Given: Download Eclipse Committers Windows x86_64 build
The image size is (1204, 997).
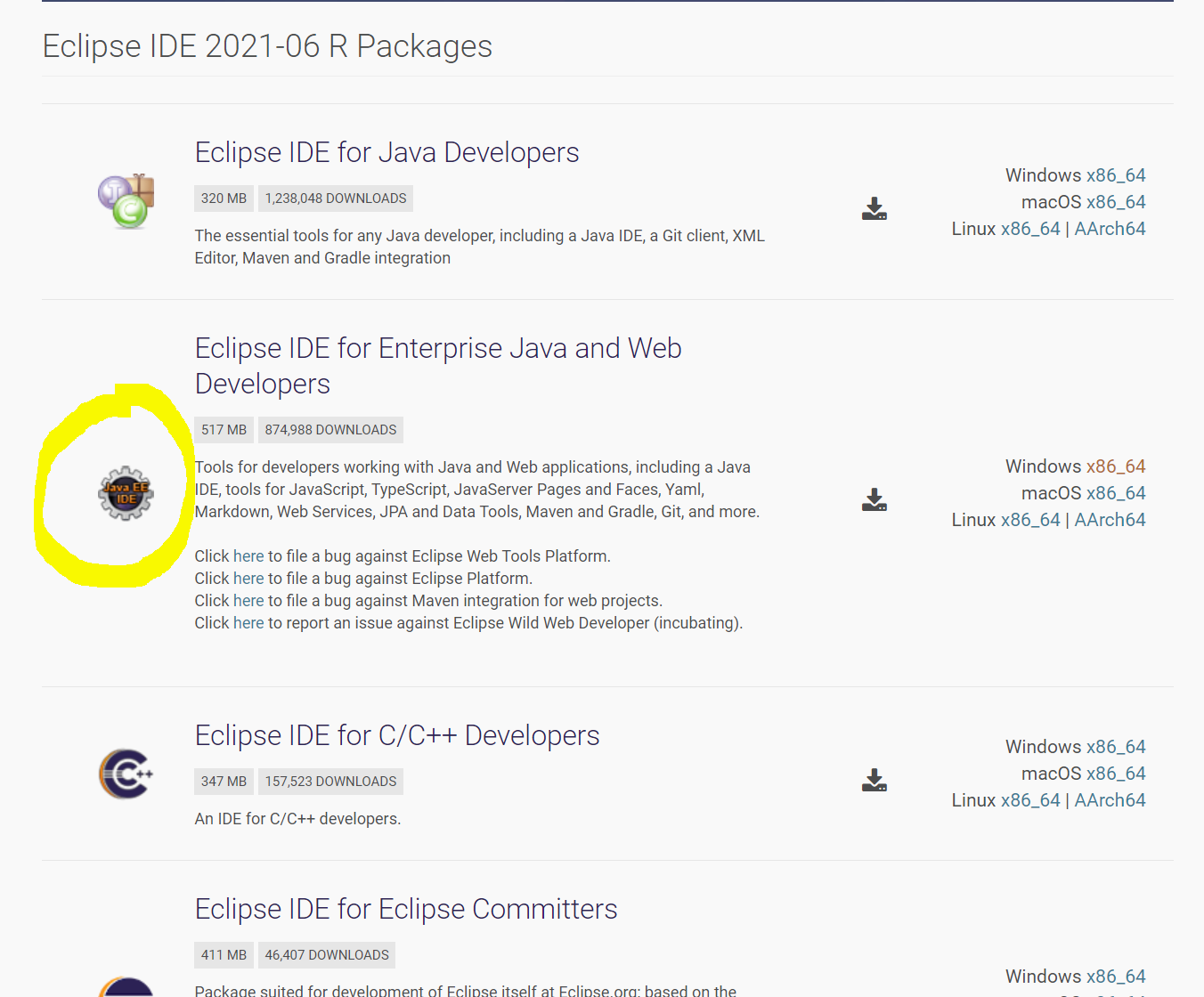Looking at the screenshot, I should [1116, 977].
